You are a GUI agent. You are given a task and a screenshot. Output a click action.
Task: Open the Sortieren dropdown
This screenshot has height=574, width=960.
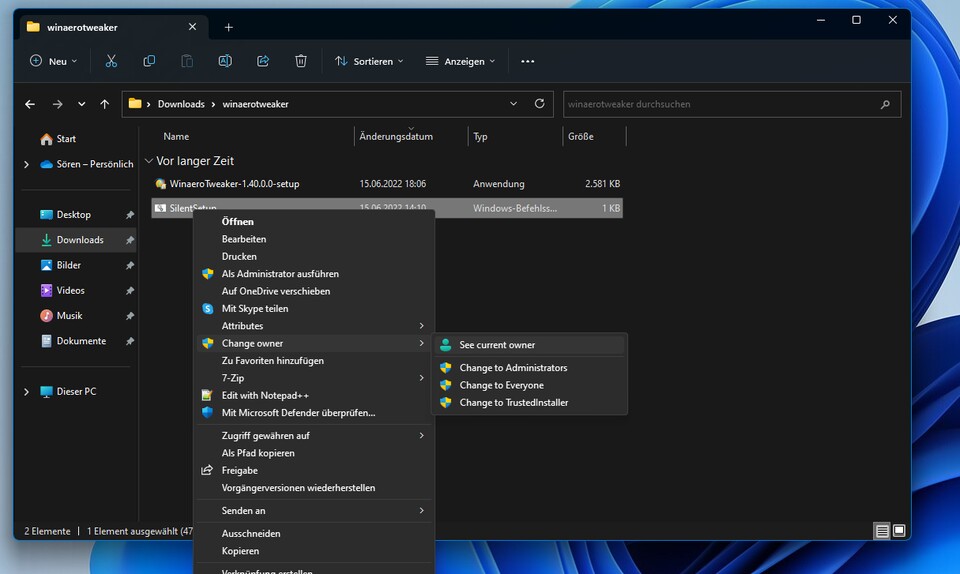(369, 61)
